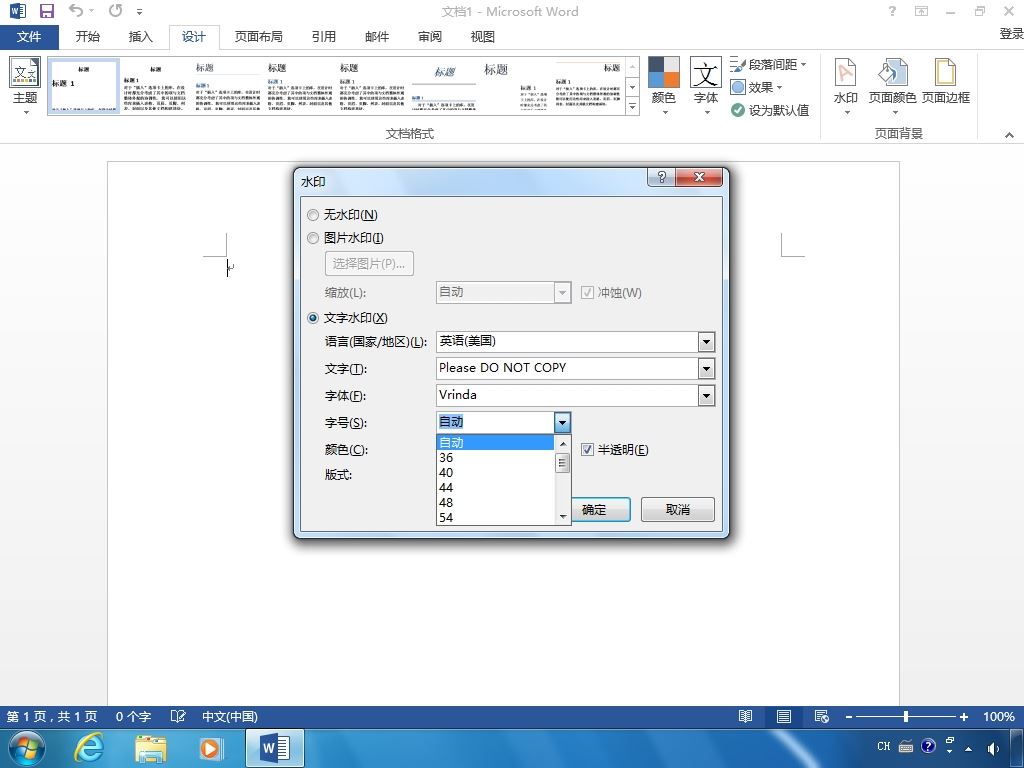Viewport: 1024px width, 768px height.
Task: Switch to the References (引用) tab
Action: (323, 37)
